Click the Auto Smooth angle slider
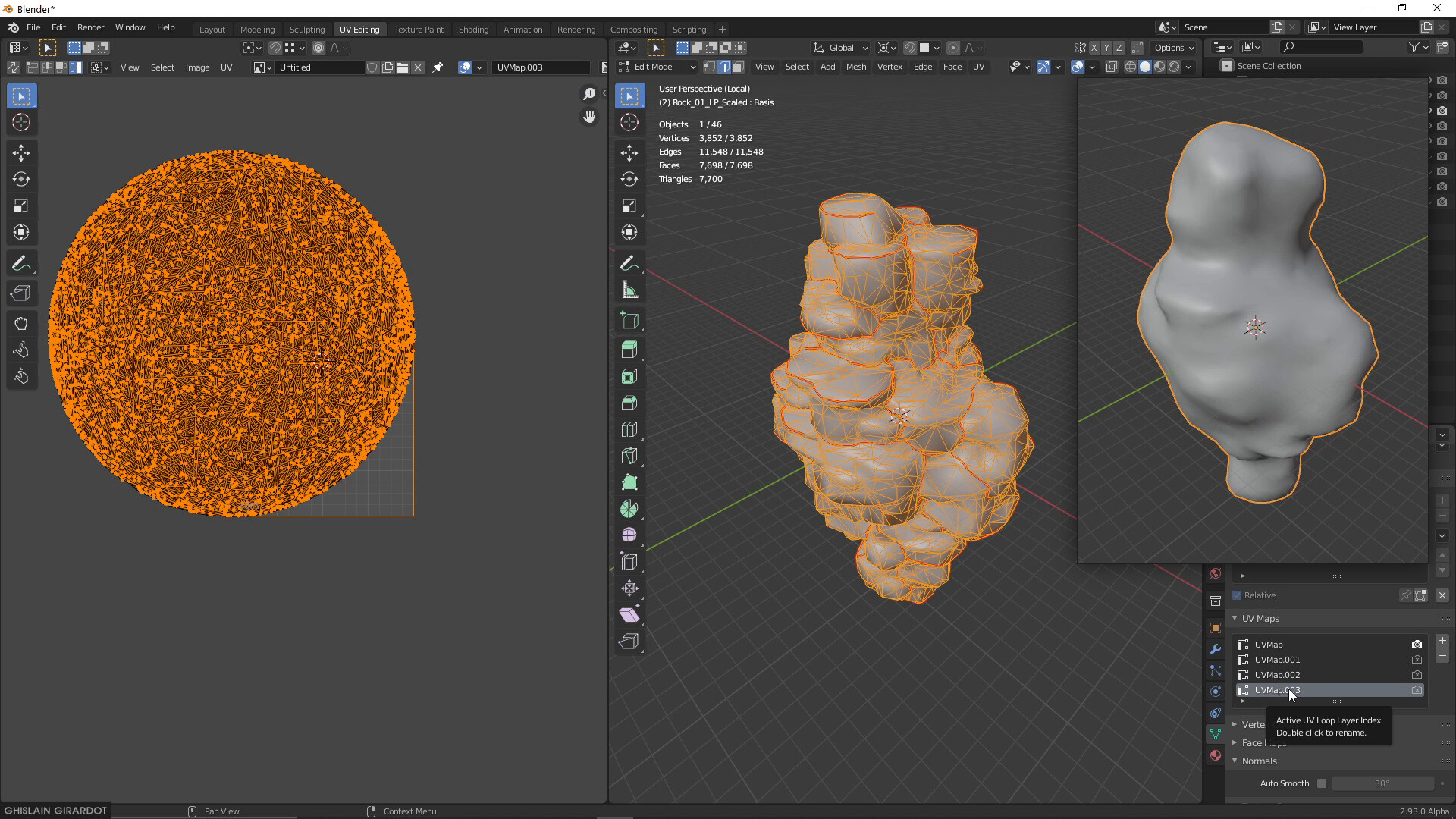 pyautogui.click(x=1382, y=783)
